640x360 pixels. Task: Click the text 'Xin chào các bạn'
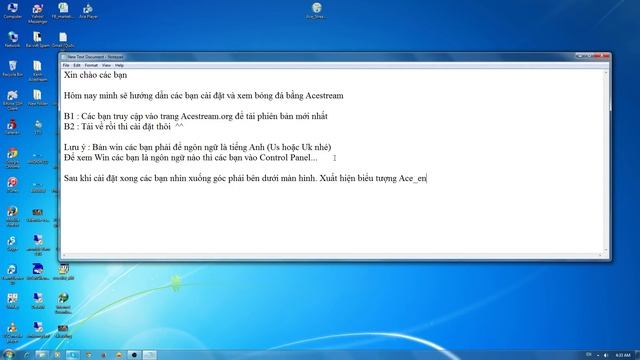click(x=96, y=75)
